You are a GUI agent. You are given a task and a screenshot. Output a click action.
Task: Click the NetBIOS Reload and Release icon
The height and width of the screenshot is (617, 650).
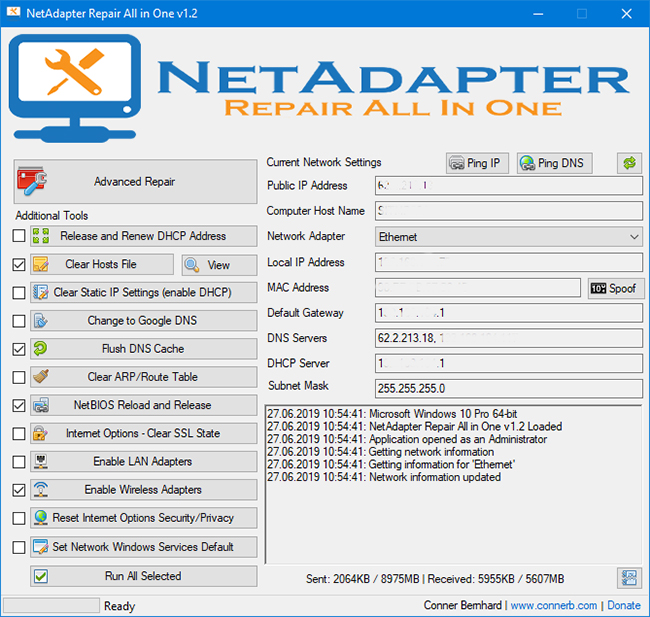click(41, 405)
